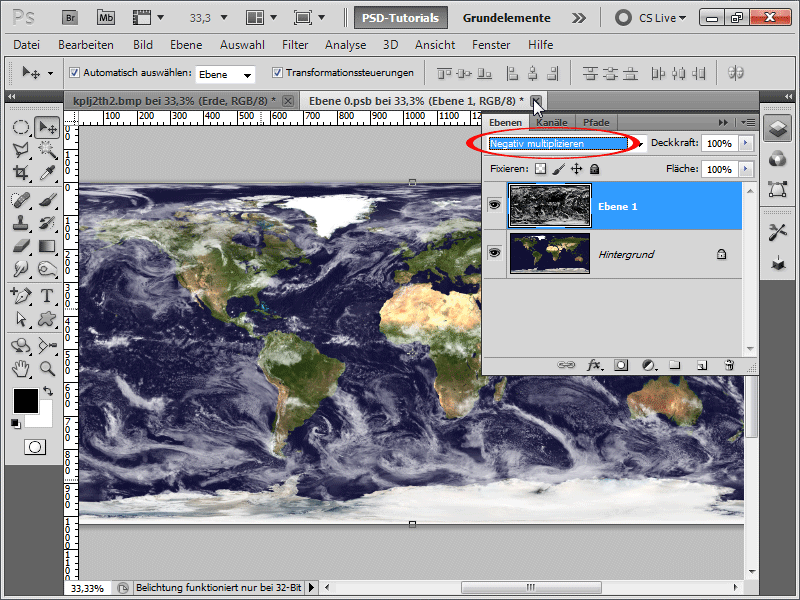Screen dimensions: 800x600
Task: Select the Magic Wand tool
Action: (x=47, y=149)
